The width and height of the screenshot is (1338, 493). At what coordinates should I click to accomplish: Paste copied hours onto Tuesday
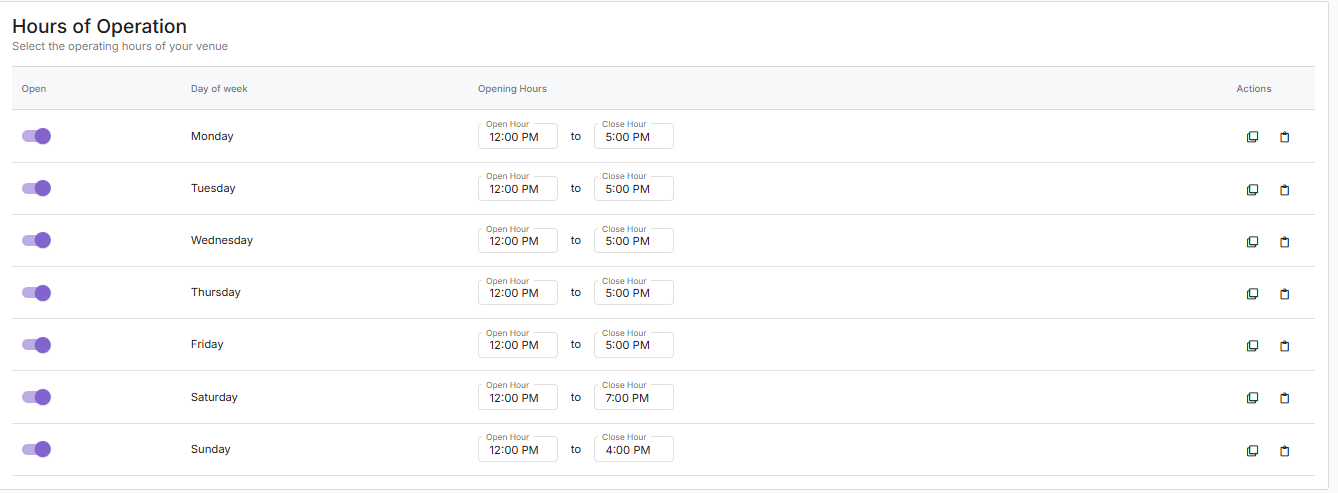(1285, 190)
